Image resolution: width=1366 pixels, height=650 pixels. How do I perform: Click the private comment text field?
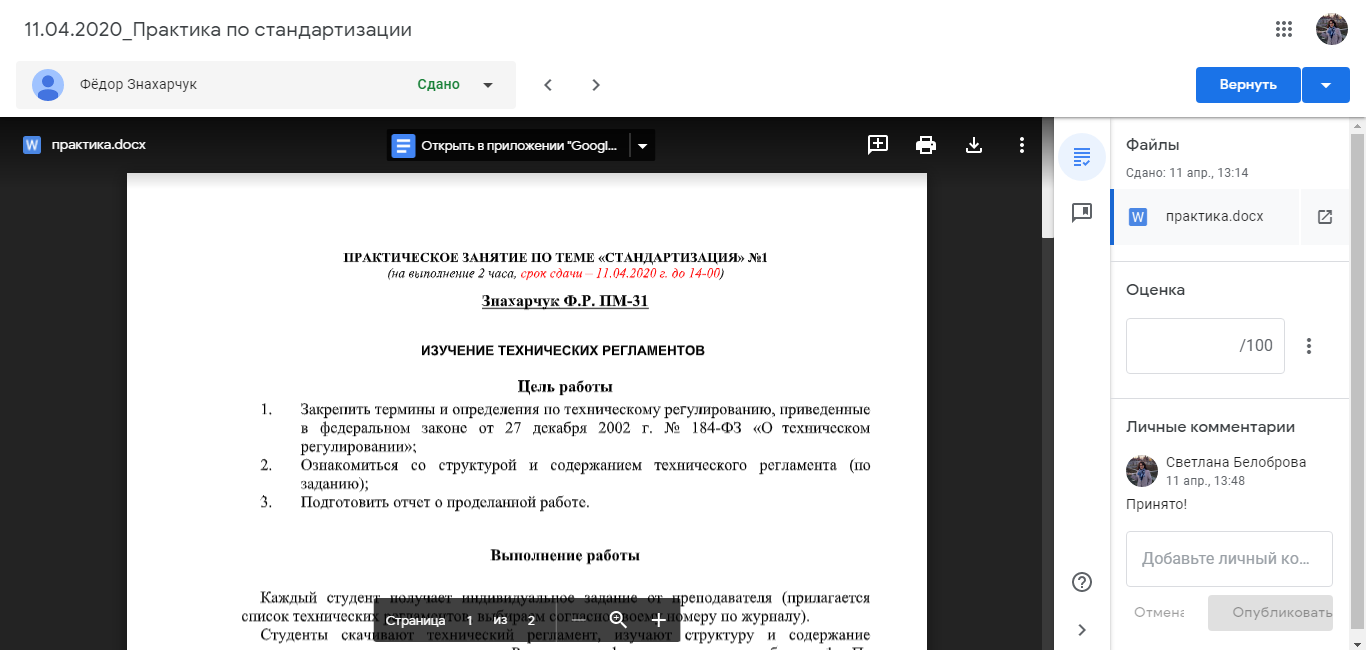pos(1229,559)
